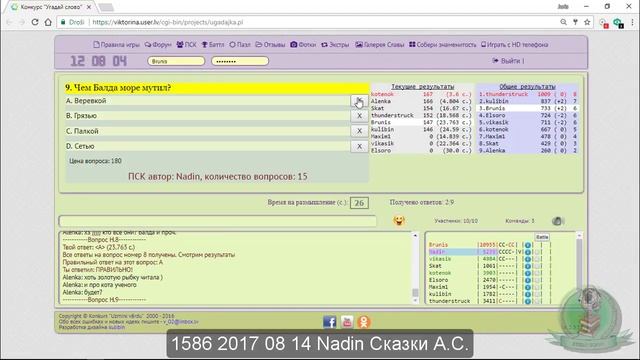Open the Odnoklassniki social icon
This screenshot has width=640, height=360.
364,322
